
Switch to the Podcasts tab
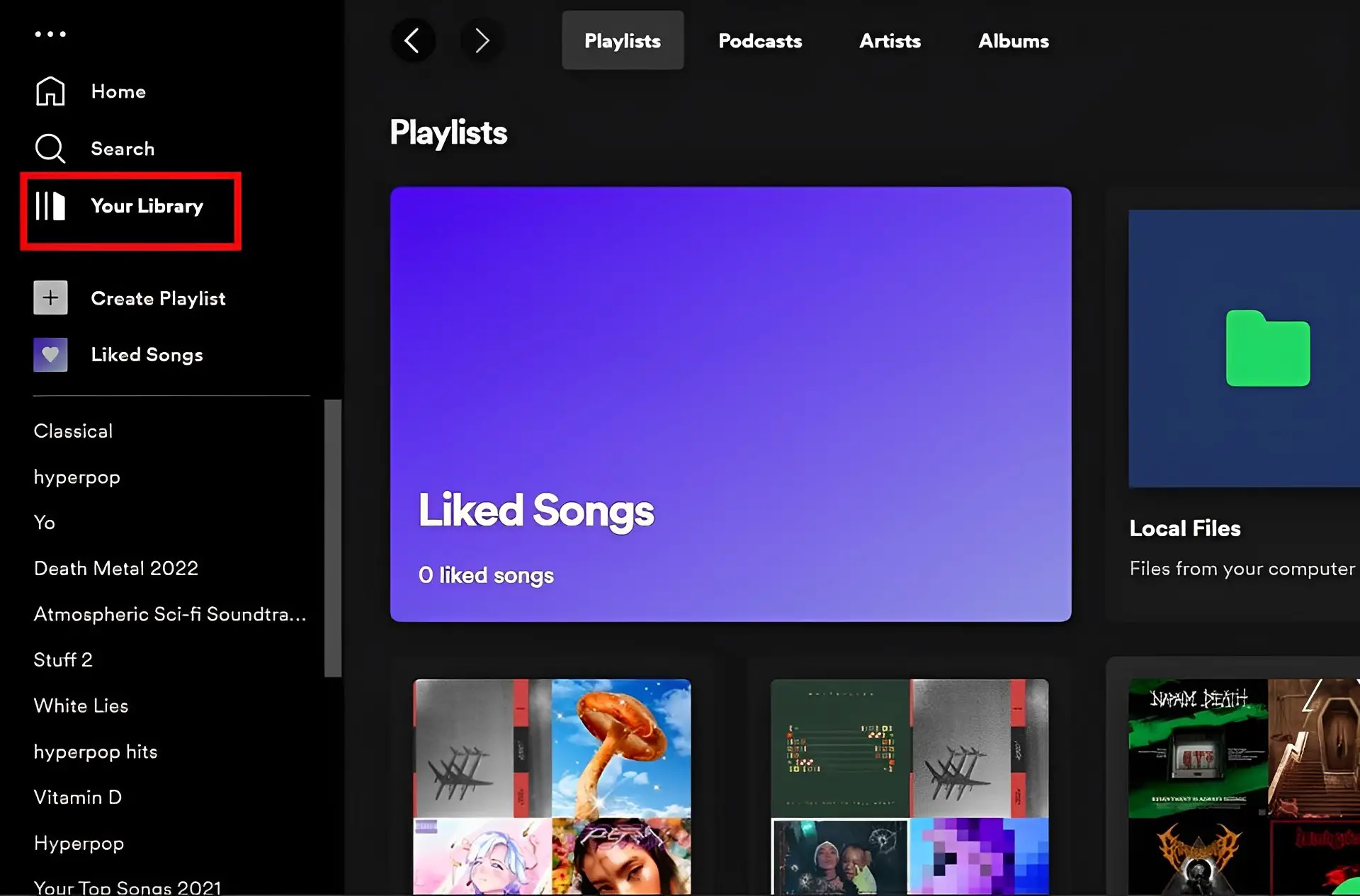[759, 41]
